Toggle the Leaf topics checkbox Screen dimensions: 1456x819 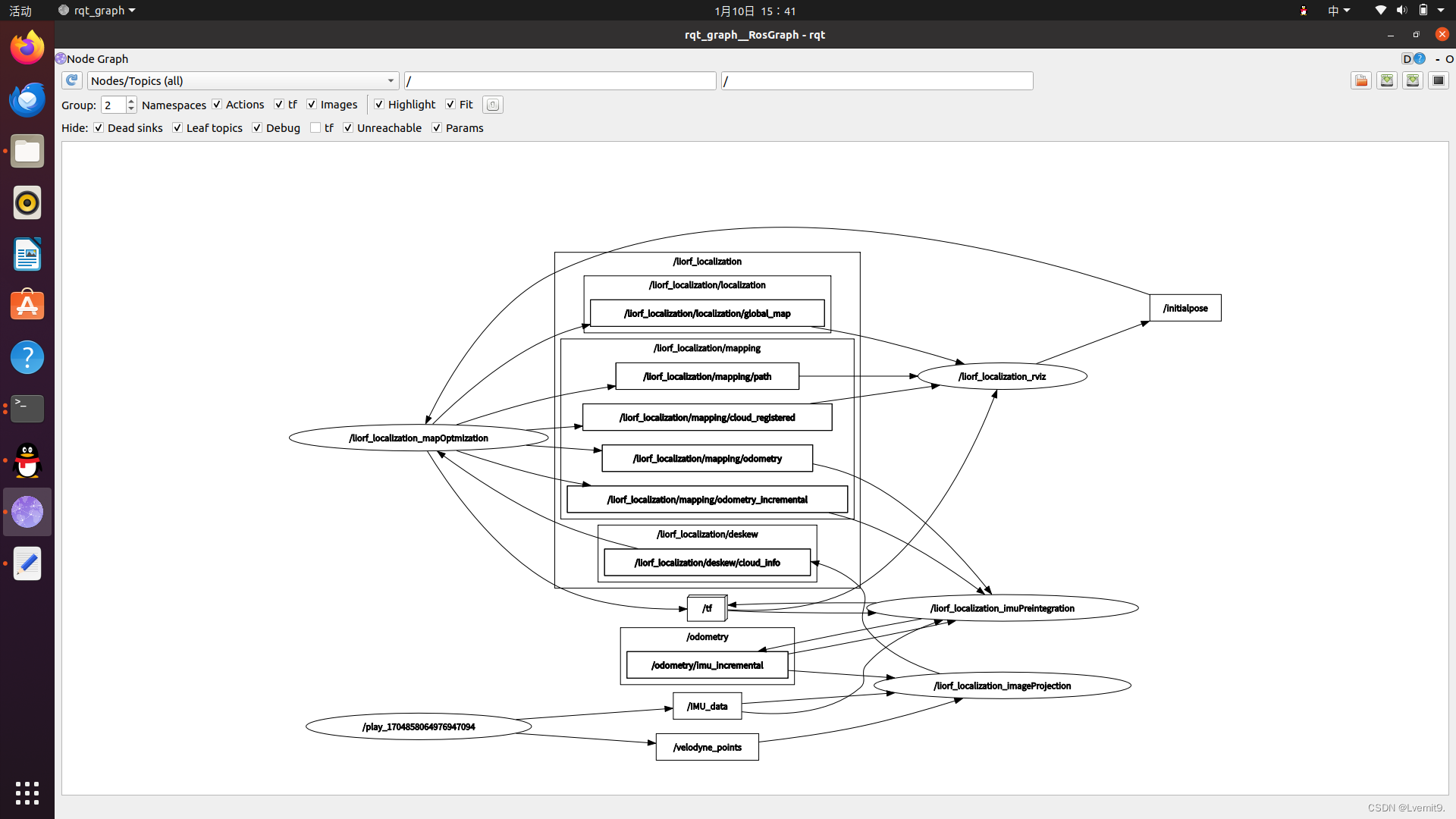click(177, 127)
